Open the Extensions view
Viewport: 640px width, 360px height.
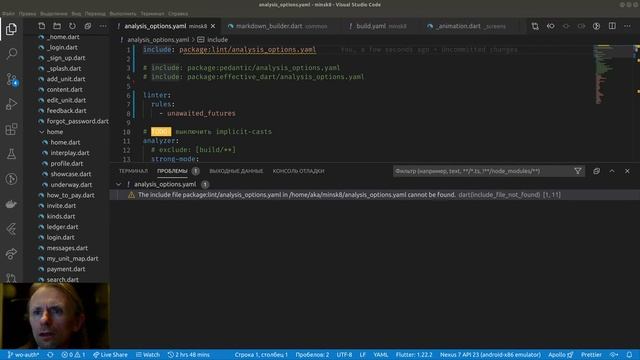(11, 129)
